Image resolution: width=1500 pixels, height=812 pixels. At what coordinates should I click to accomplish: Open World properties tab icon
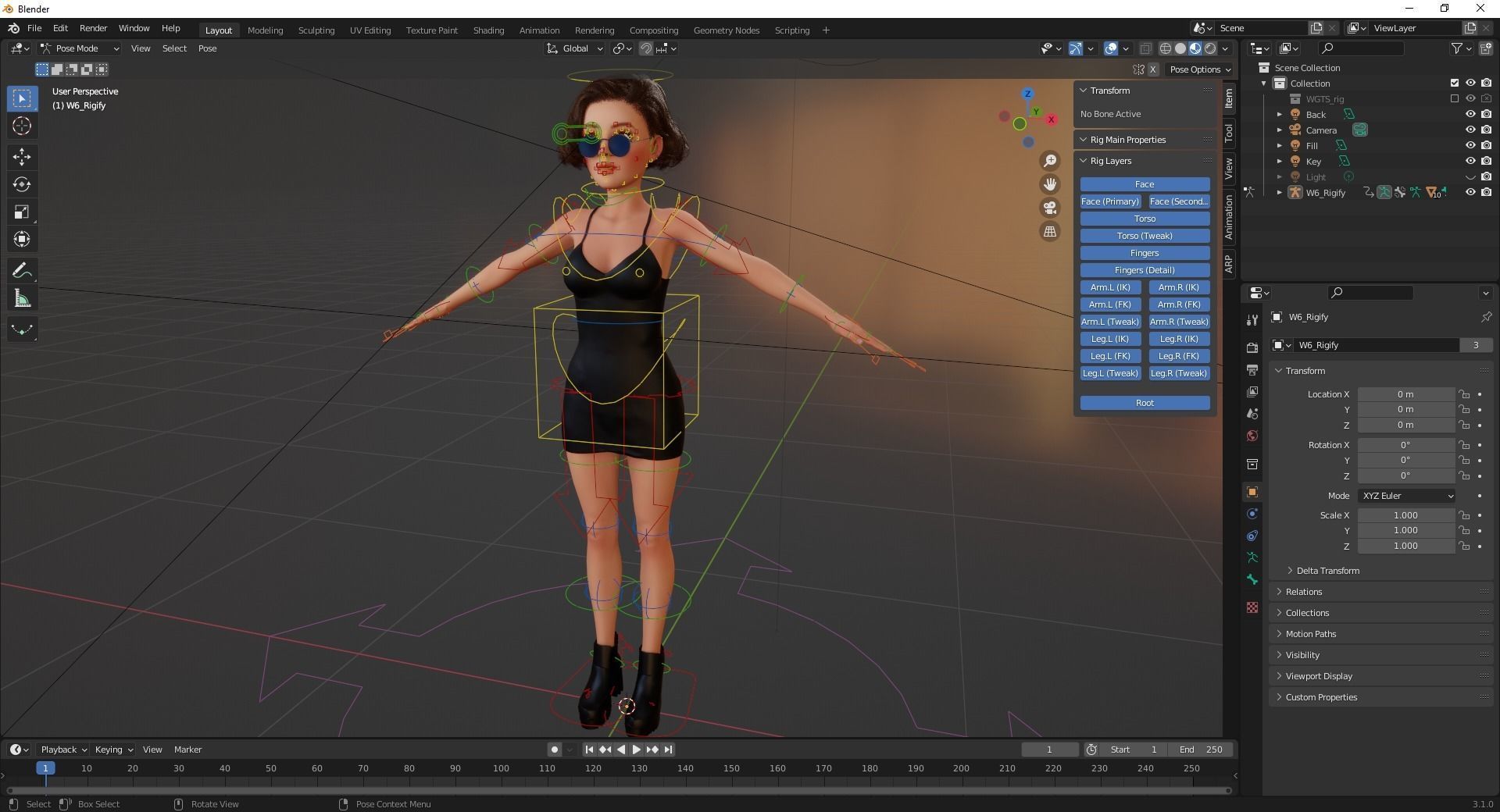point(1252,436)
